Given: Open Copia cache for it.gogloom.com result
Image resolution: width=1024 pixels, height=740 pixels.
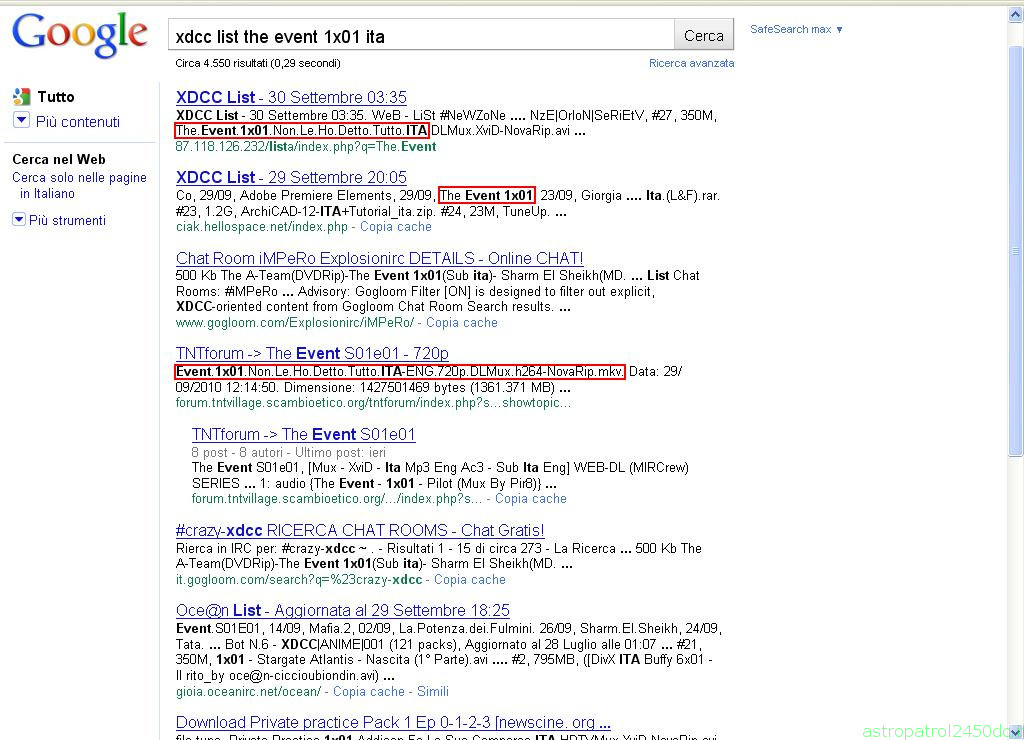Looking at the screenshot, I should pyautogui.click(x=470, y=580).
